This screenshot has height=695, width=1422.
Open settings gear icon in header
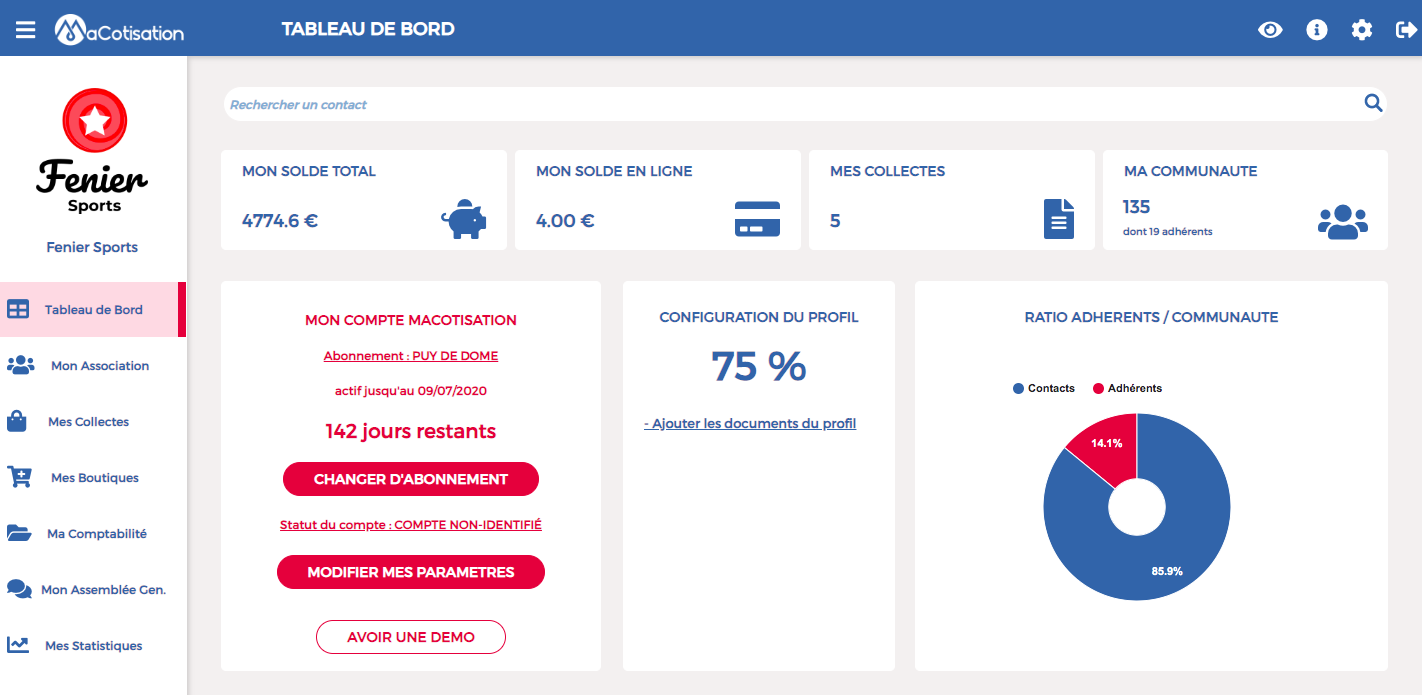[1362, 30]
